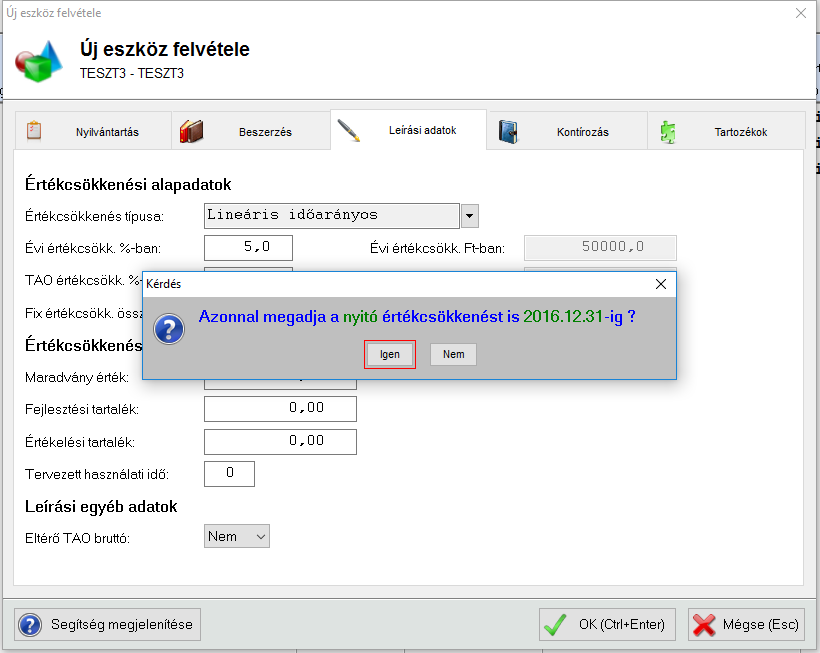
Task: Switch to the Kontírozás tab
Action: 582,131
